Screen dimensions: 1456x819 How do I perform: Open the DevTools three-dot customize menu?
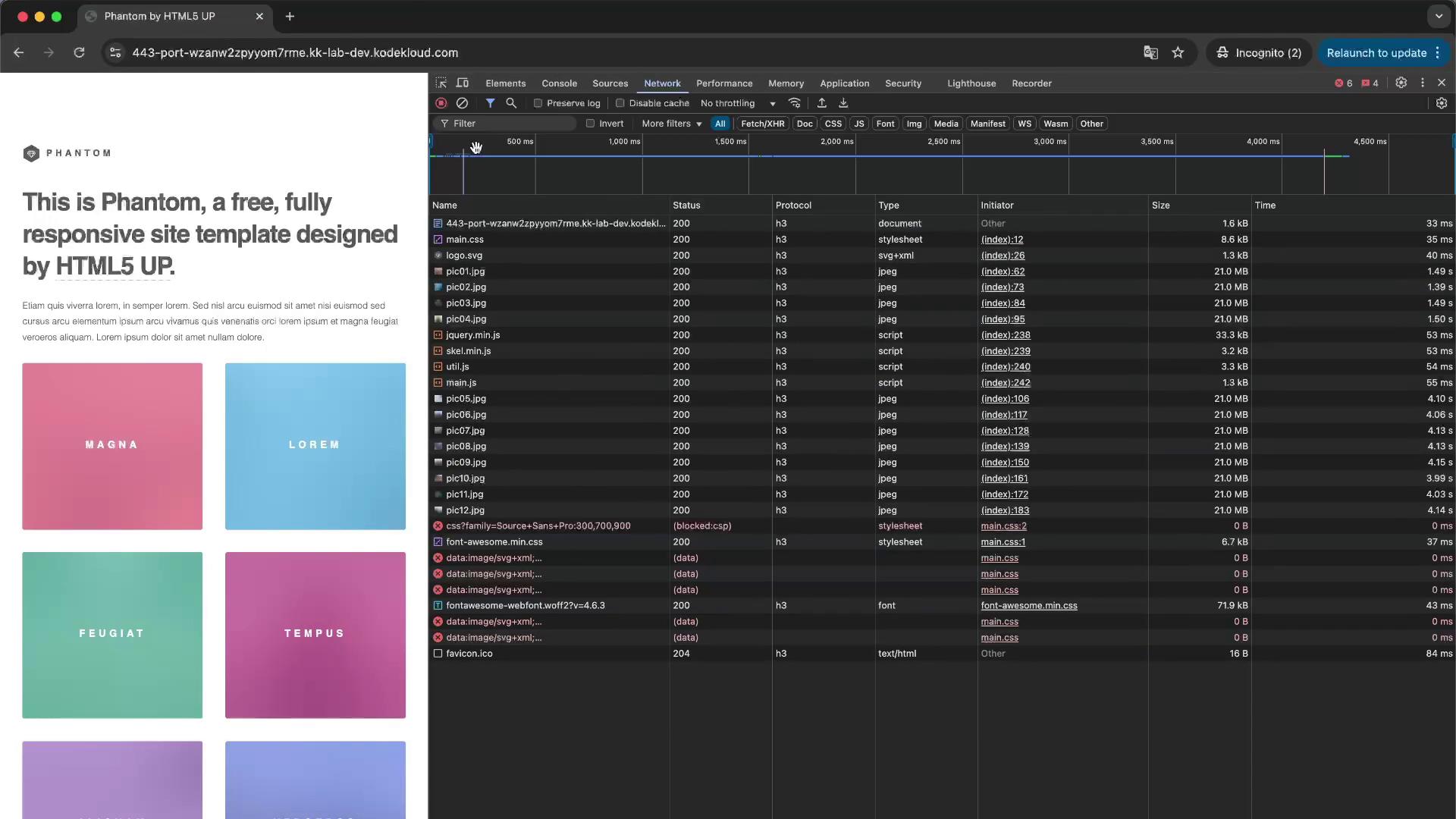[1423, 83]
